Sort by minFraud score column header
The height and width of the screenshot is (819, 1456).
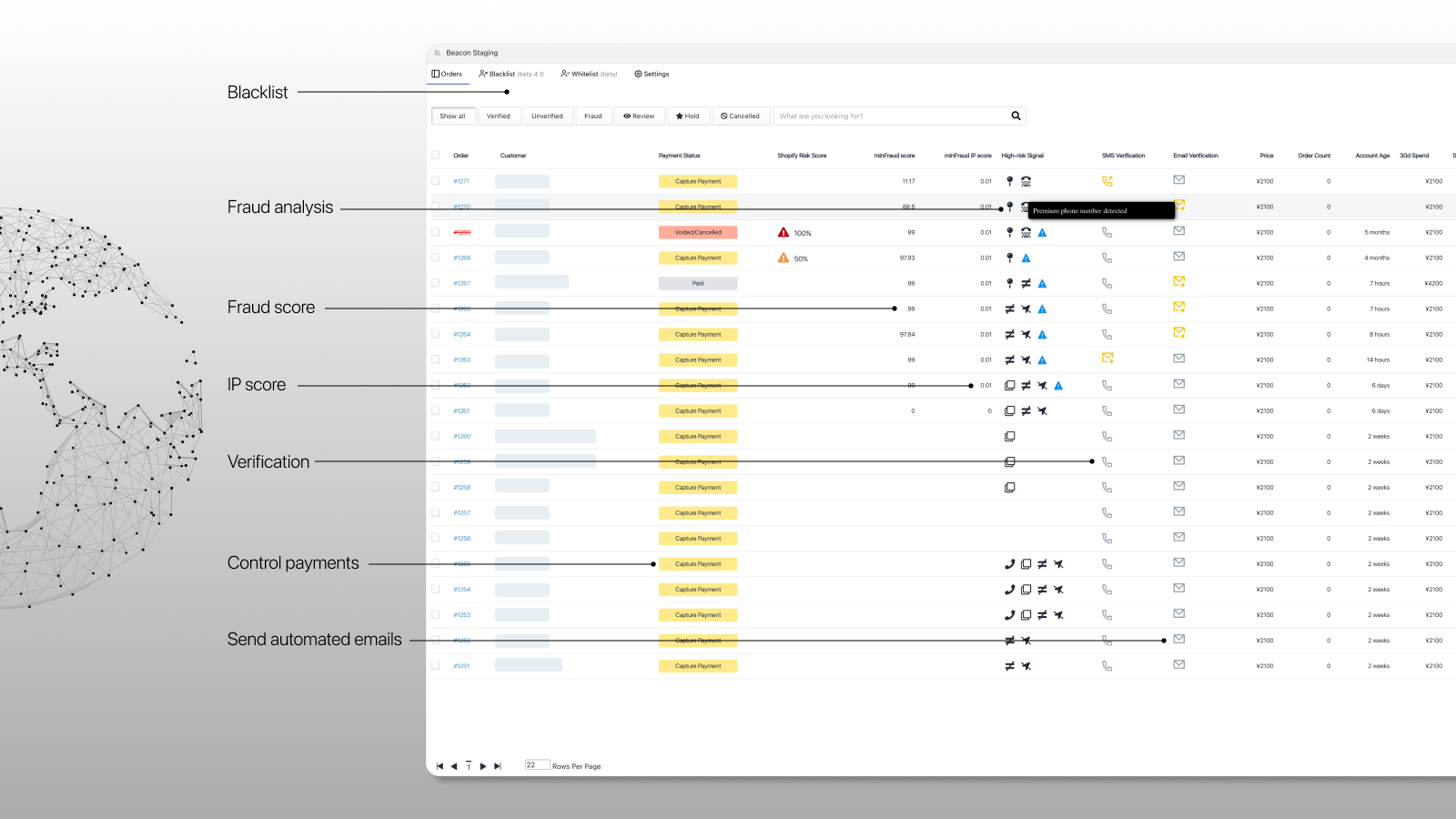pos(895,156)
